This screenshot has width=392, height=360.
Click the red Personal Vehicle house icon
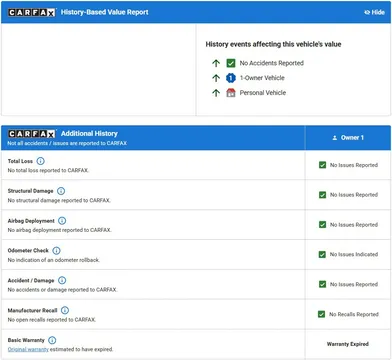pos(231,93)
